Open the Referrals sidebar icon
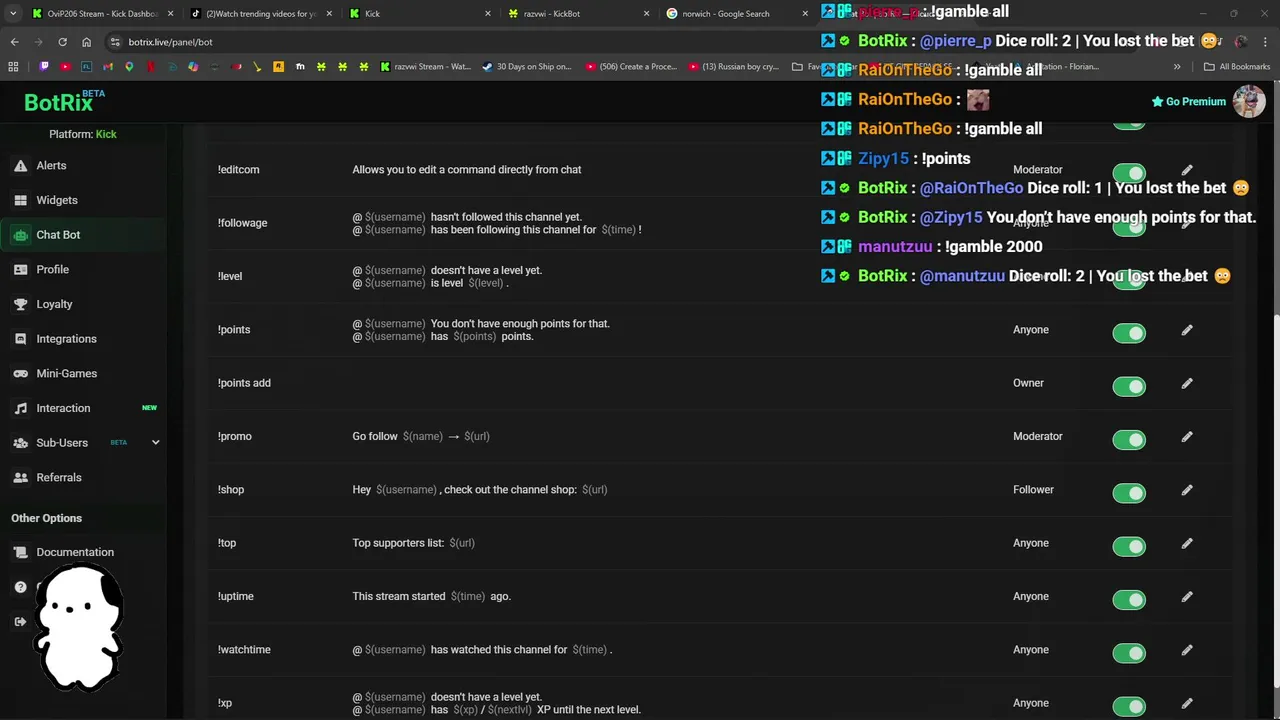 (20, 478)
